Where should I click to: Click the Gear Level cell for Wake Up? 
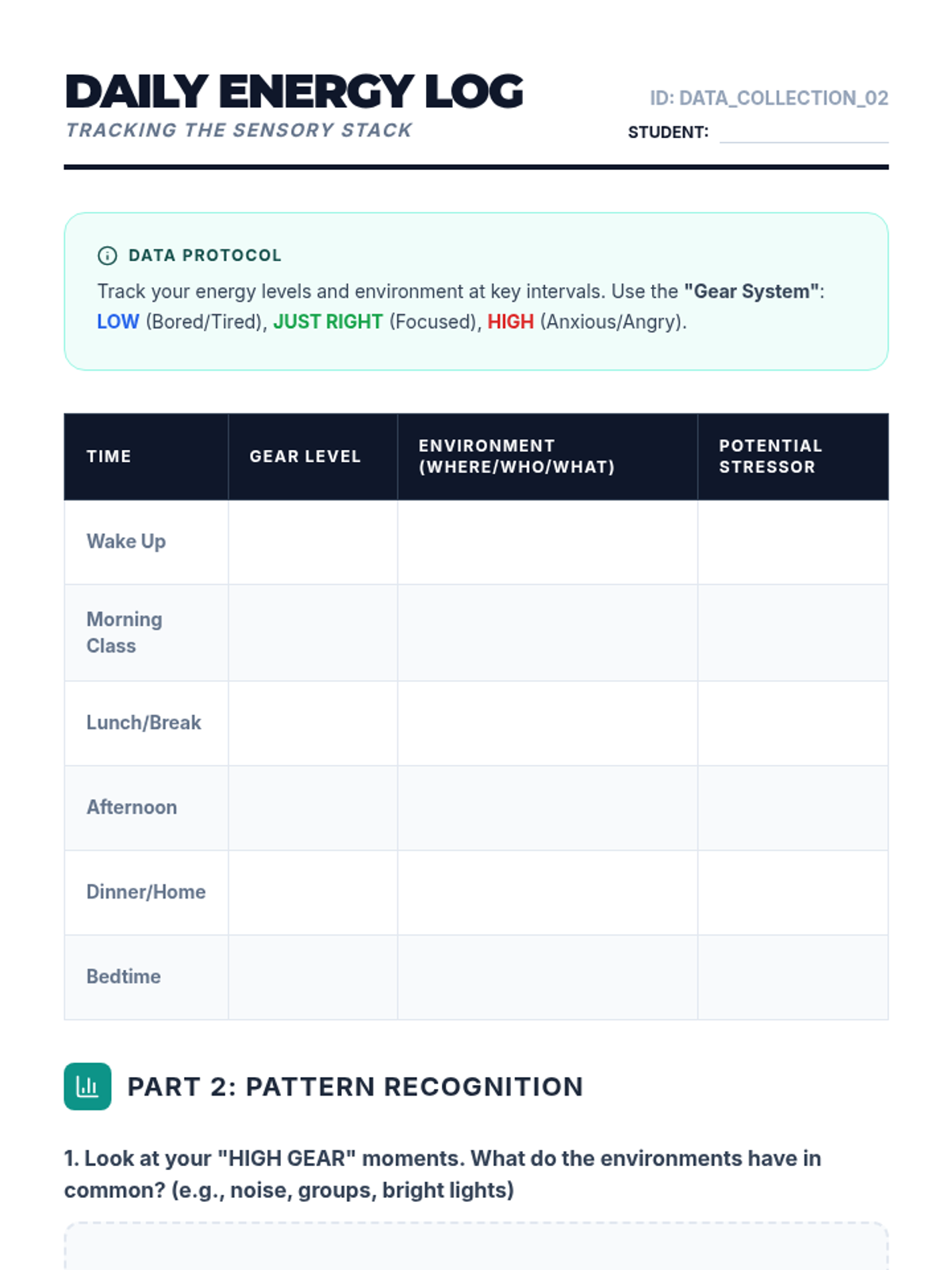pos(313,542)
